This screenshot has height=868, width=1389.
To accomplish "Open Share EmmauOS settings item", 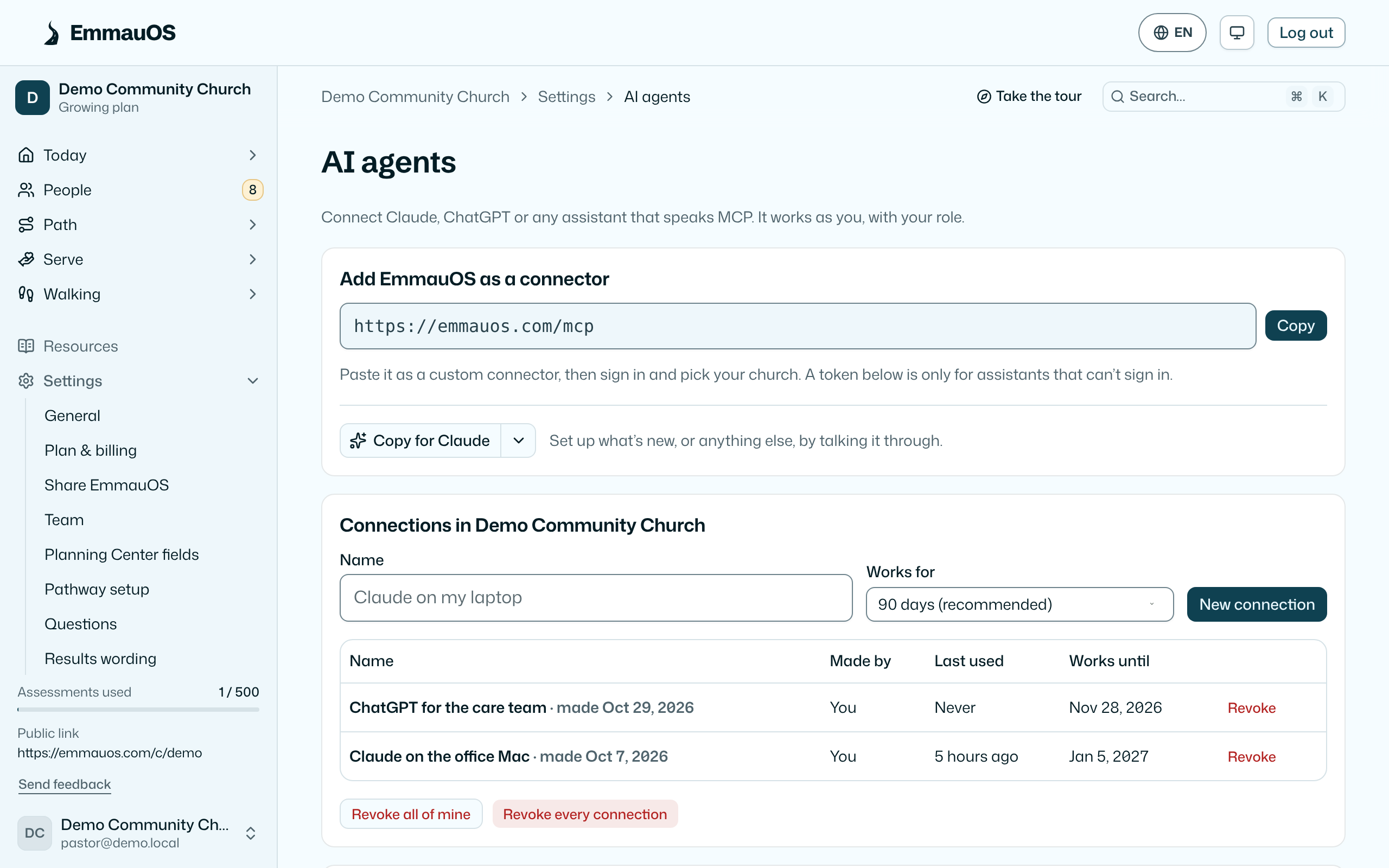I will [x=107, y=485].
